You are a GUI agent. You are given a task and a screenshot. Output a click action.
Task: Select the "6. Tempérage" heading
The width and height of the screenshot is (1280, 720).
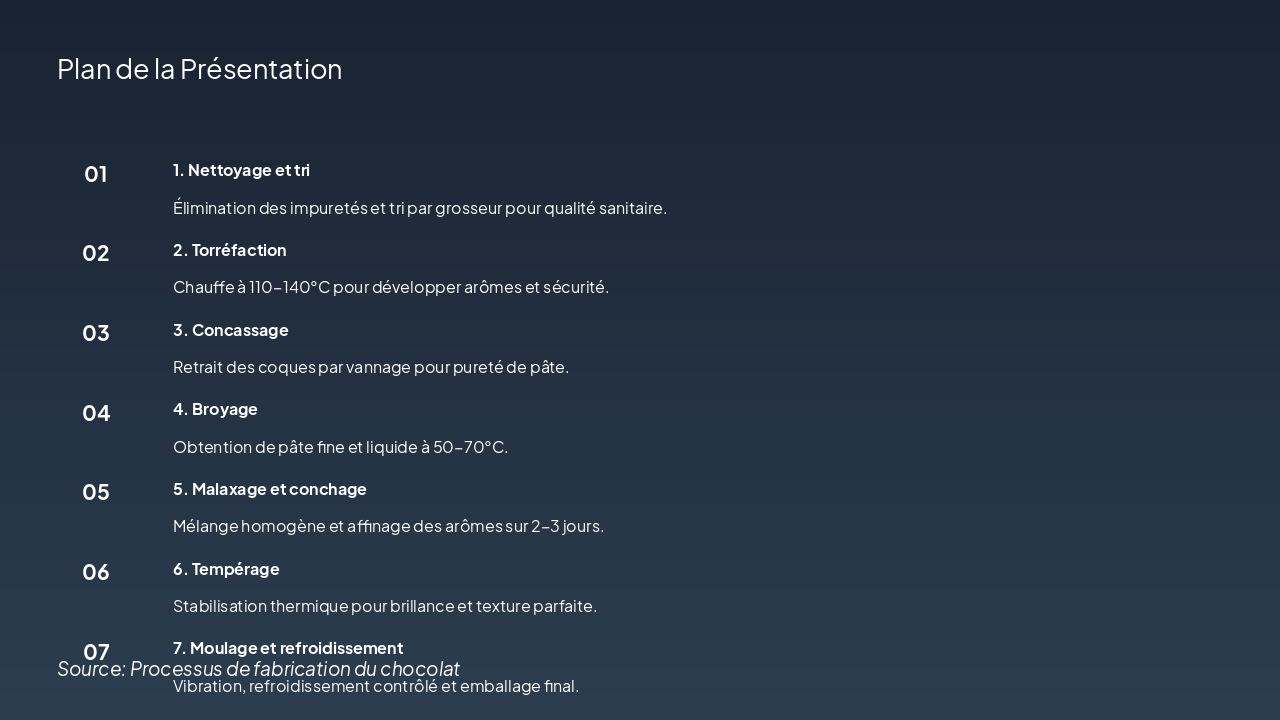(226, 569)
